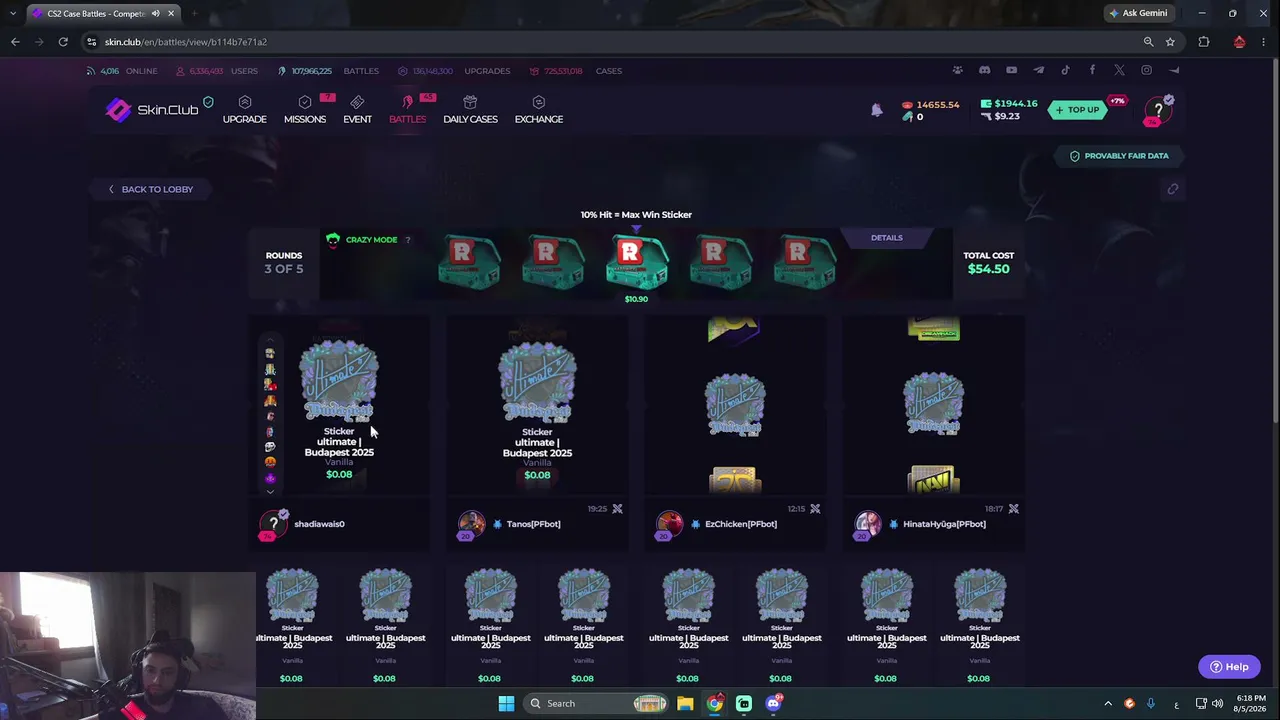This screenshot has width=1280, height=720.
Task: Click the crossed-swords icon next to Tanos[PFbot]
Action: tap(617, 509)
